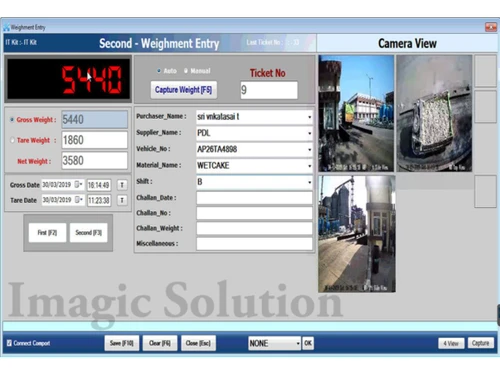This screenshot has width=500, height=375.
Task: Click the Second - Weighment Entry heading
Action: point(159,43)
